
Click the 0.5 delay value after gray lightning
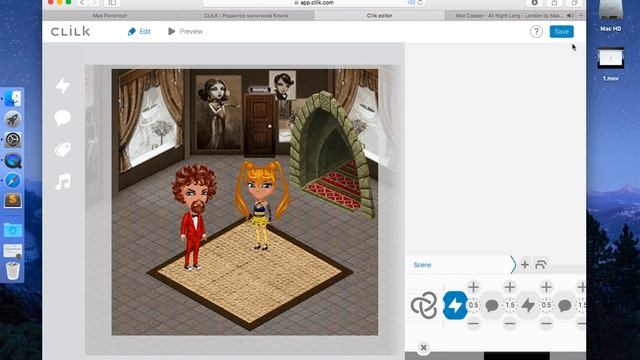546,305
